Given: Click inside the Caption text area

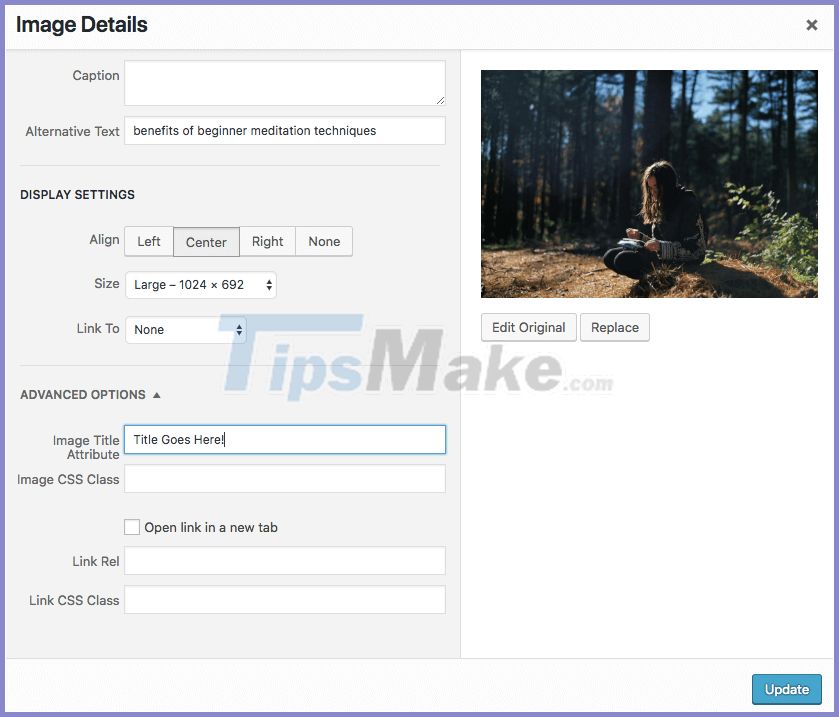Looking at the screenshot, I should (284, 82).
